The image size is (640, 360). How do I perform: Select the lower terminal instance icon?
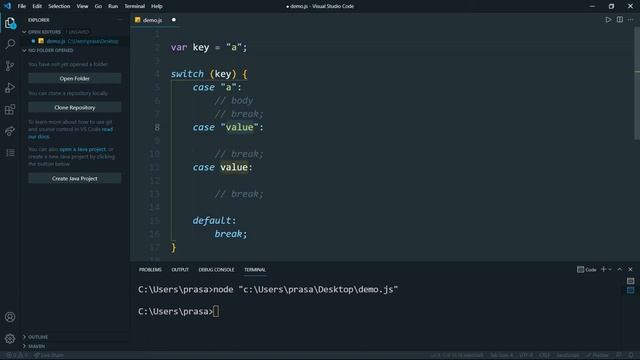click(631, 290)
